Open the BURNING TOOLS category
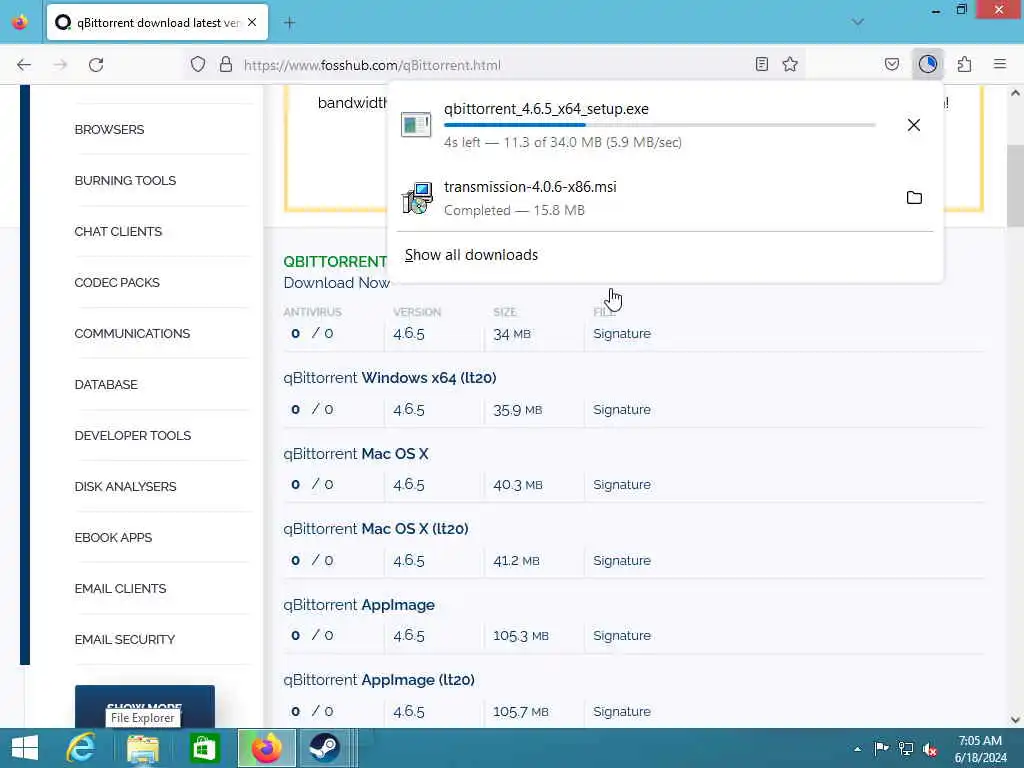Screen dimensions: 1024x768 click(125, 180)
